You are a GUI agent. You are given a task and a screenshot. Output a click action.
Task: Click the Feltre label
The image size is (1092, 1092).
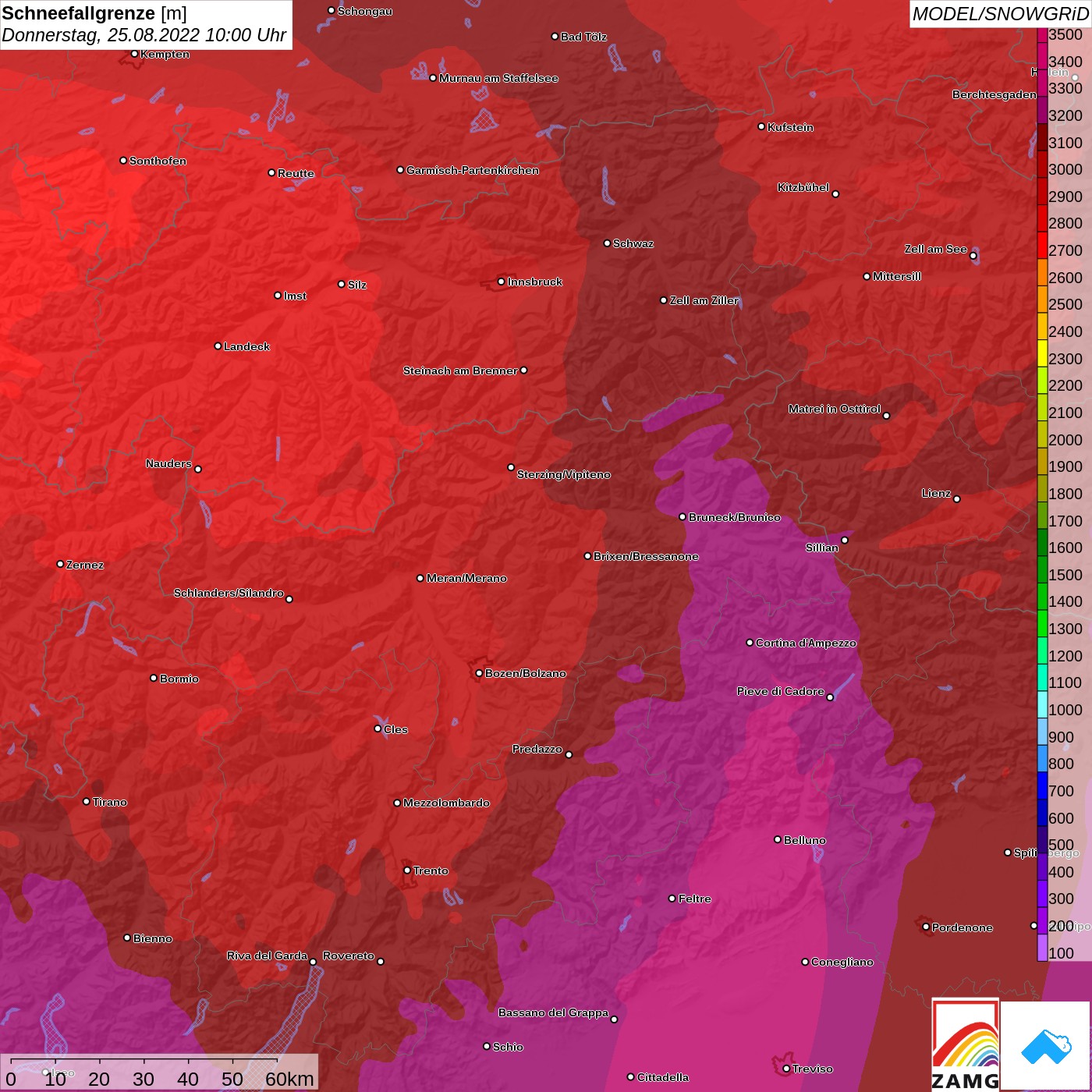695,899
